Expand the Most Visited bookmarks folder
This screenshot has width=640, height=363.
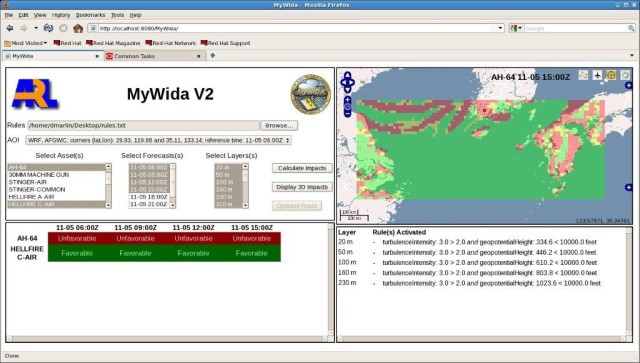(x=25, y=43)
